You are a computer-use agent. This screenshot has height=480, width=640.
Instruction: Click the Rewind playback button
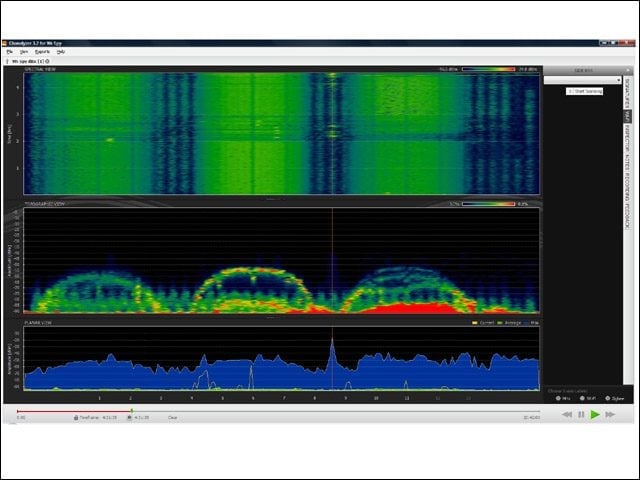coord(567,415)
